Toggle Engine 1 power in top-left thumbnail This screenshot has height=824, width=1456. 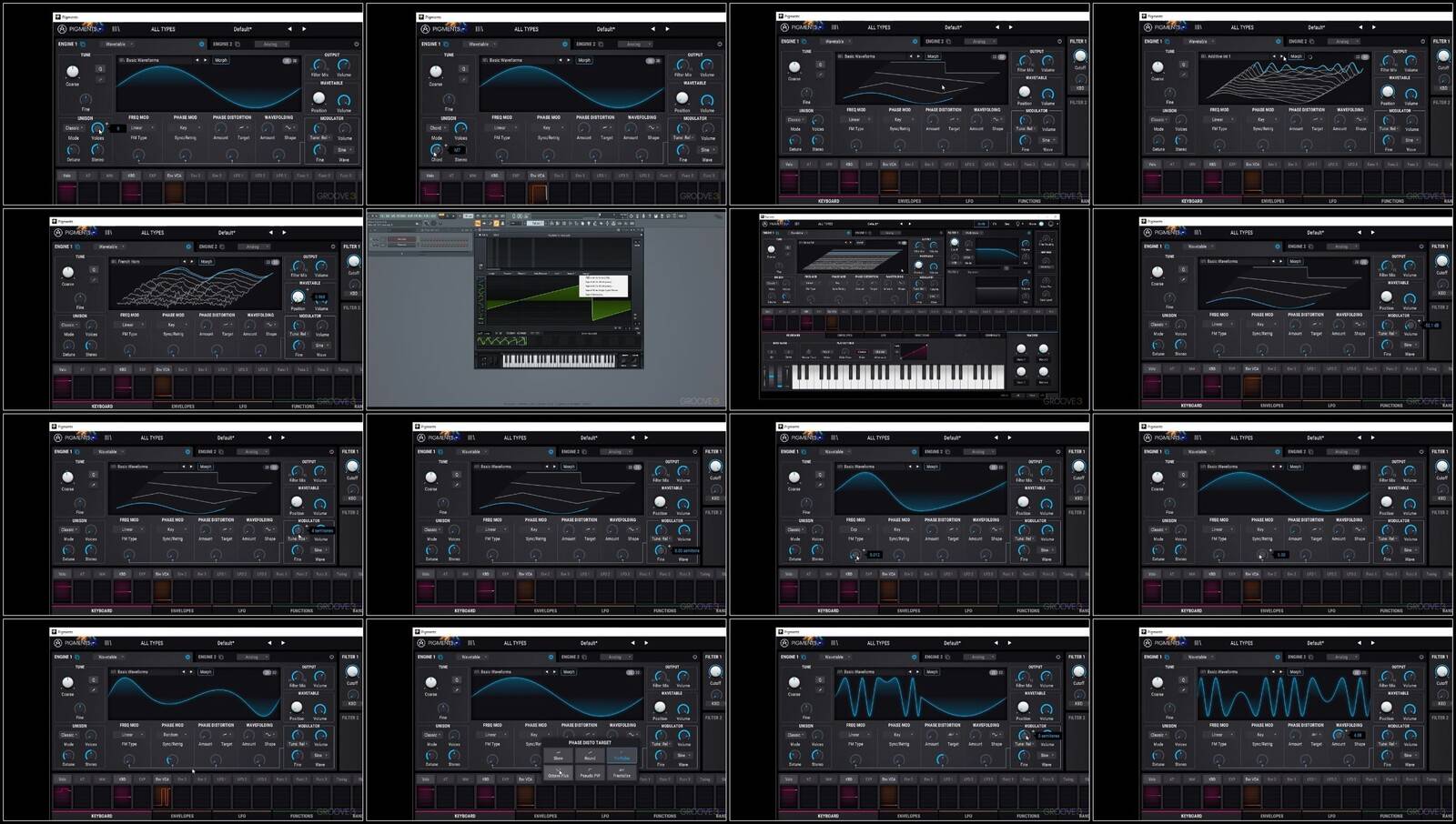(x=201, y=44)
